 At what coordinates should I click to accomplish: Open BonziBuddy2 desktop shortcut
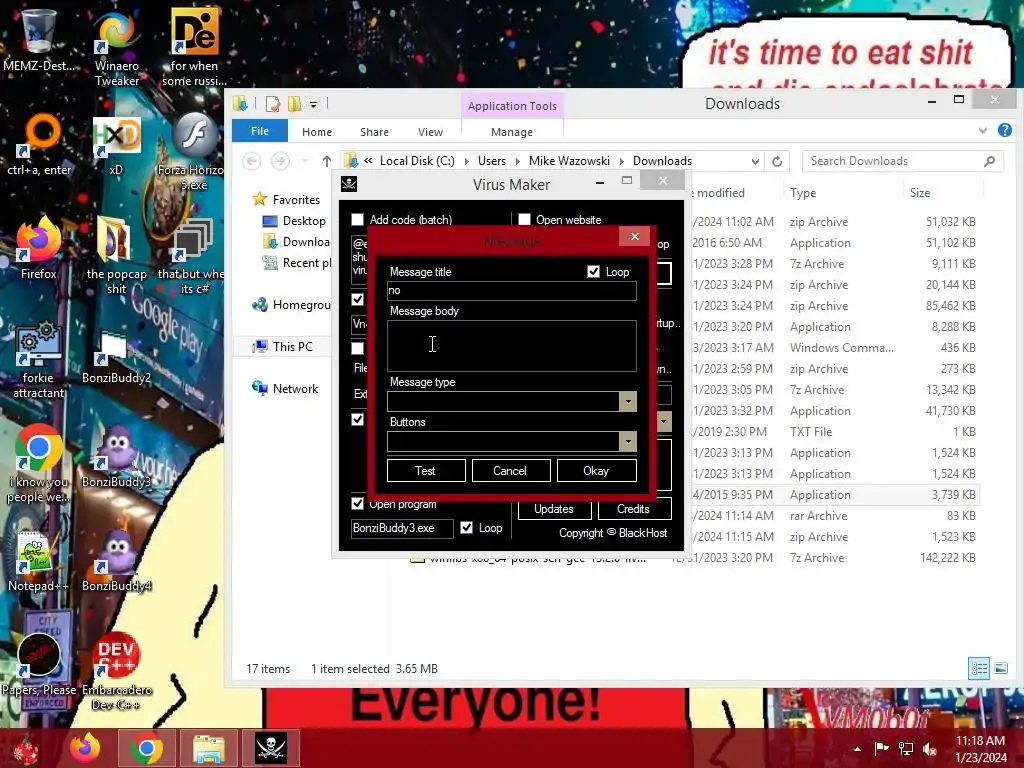116,356
